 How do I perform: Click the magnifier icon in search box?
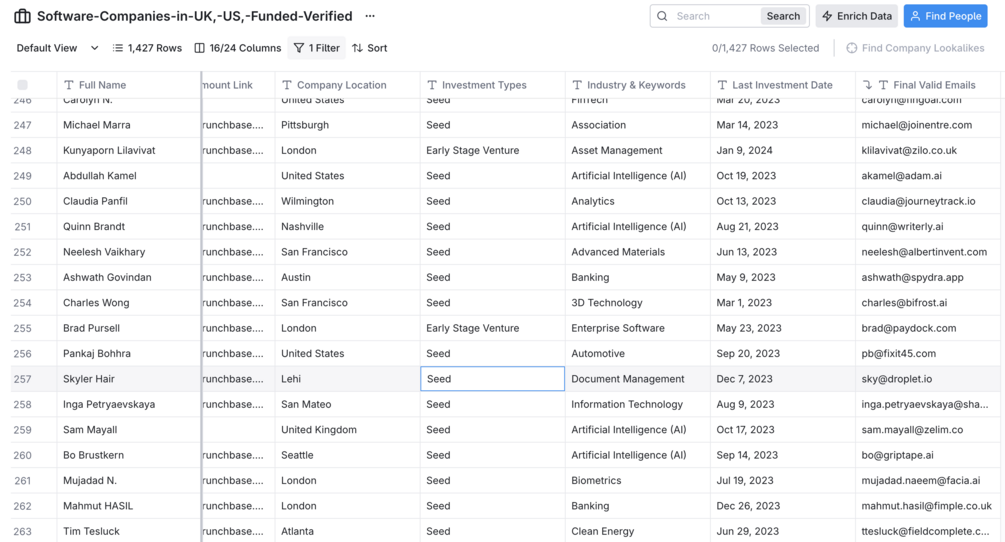pyautogui.click(x=662, y=16)
